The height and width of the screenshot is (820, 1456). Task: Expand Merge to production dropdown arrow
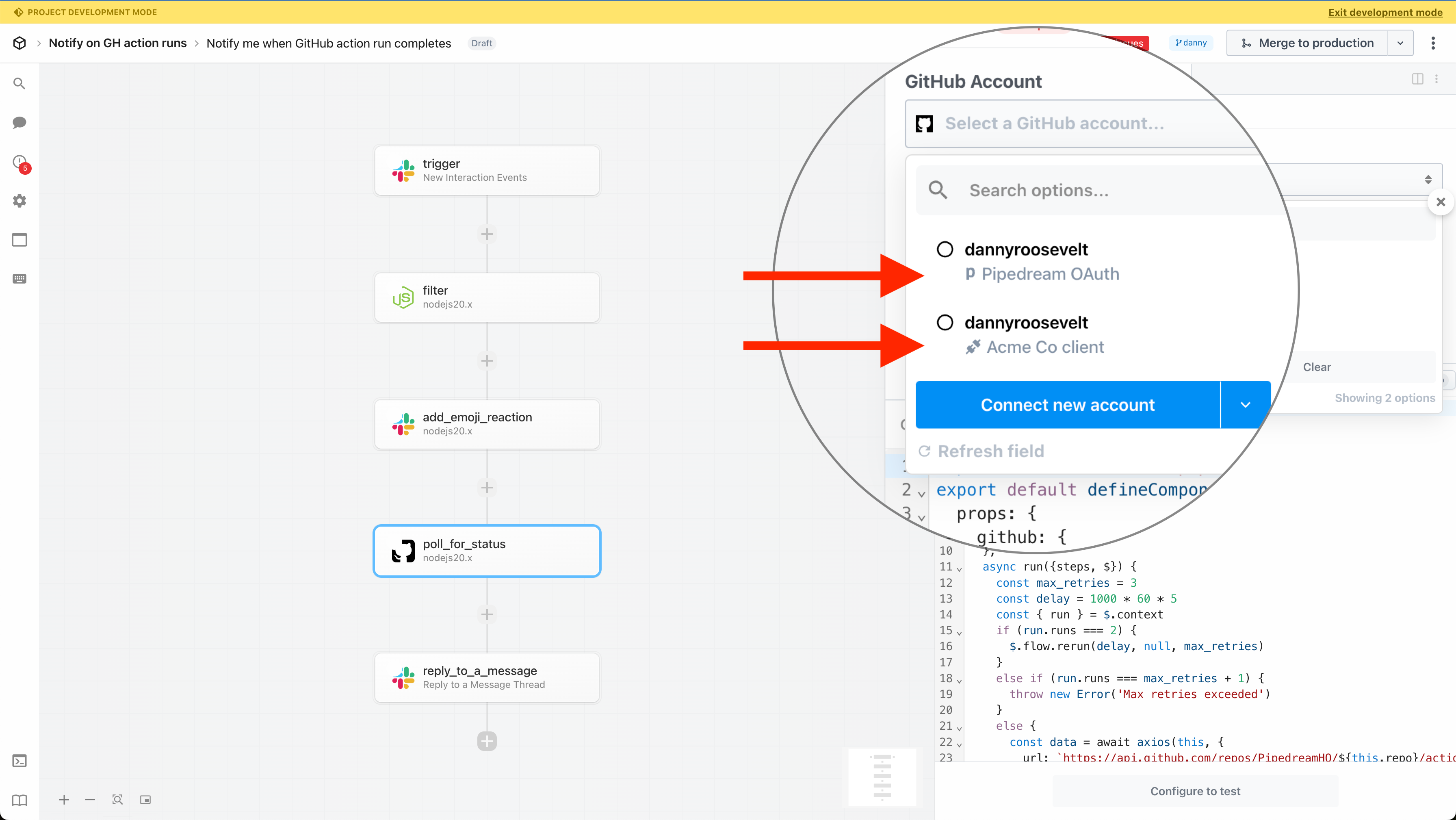1400,43
